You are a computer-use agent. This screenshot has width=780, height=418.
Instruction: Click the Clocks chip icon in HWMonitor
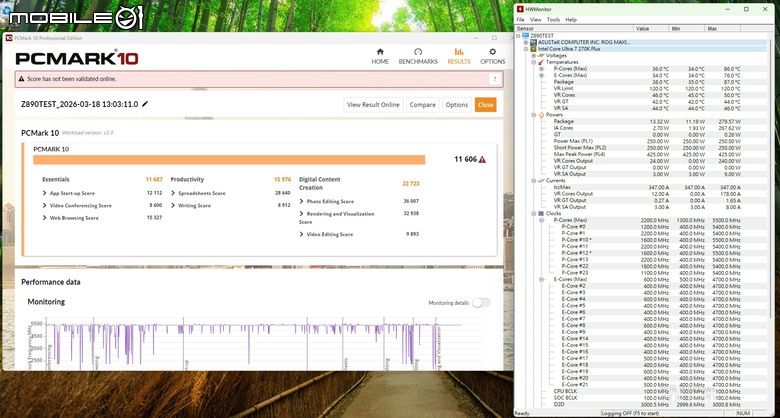coord(541,213)
